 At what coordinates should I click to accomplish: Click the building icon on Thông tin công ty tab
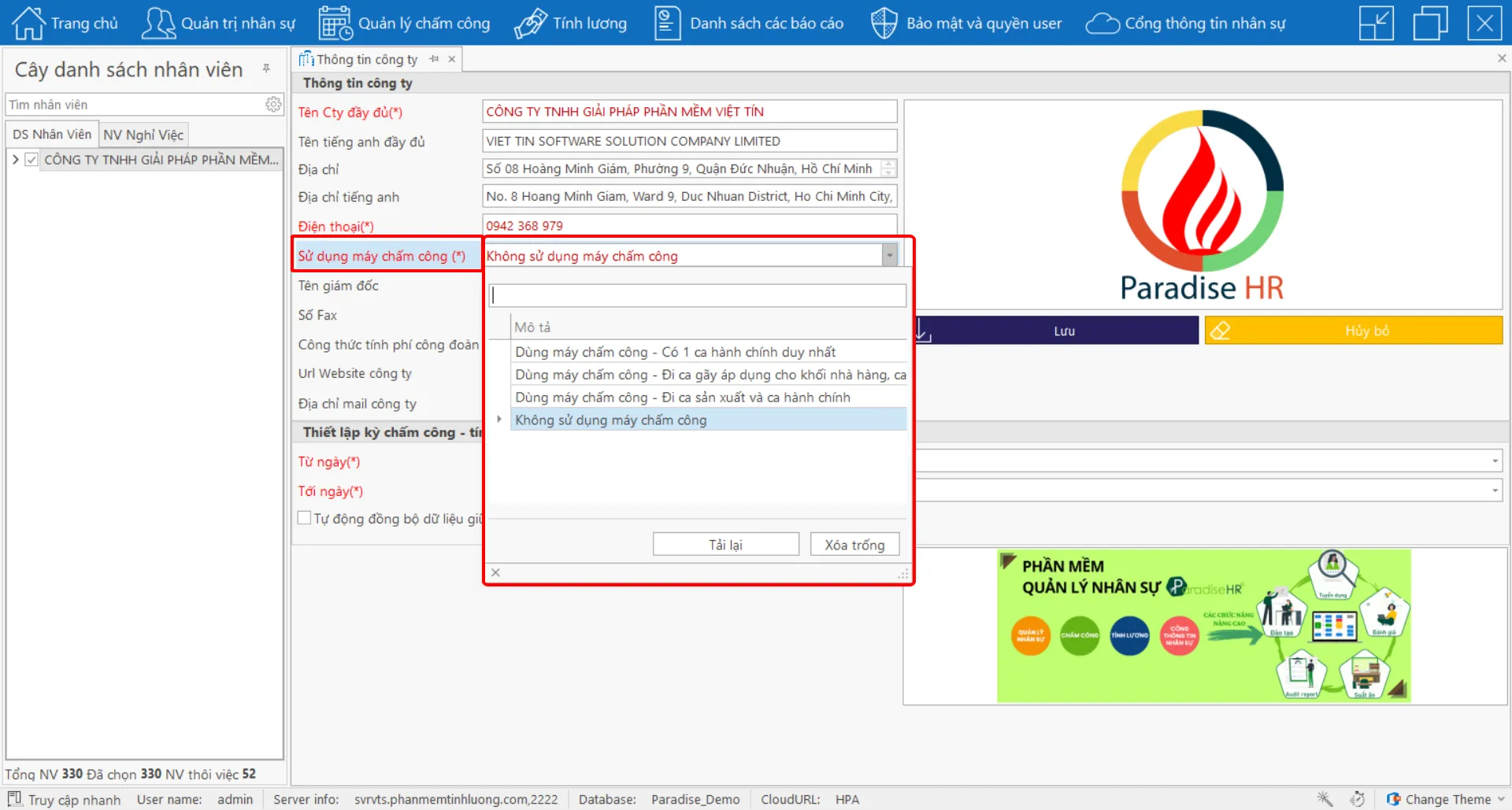pos(306,59)
